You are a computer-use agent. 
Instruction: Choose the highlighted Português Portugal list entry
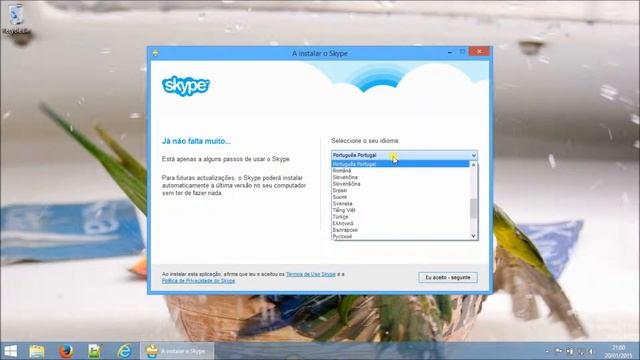pyautogui.click(x=400, y=164)
